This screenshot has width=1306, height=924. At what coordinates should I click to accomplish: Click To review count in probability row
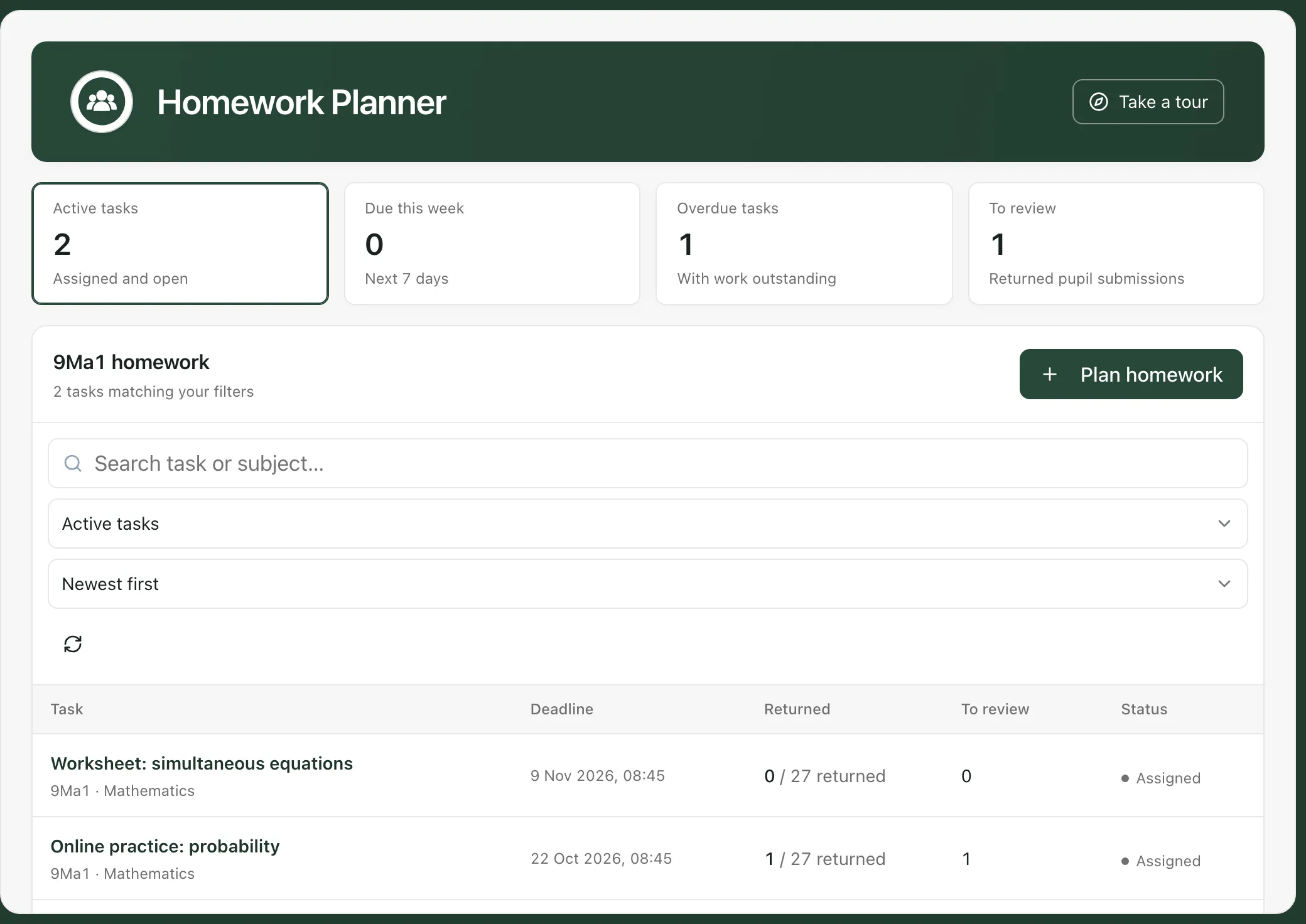tap(966, 859)
